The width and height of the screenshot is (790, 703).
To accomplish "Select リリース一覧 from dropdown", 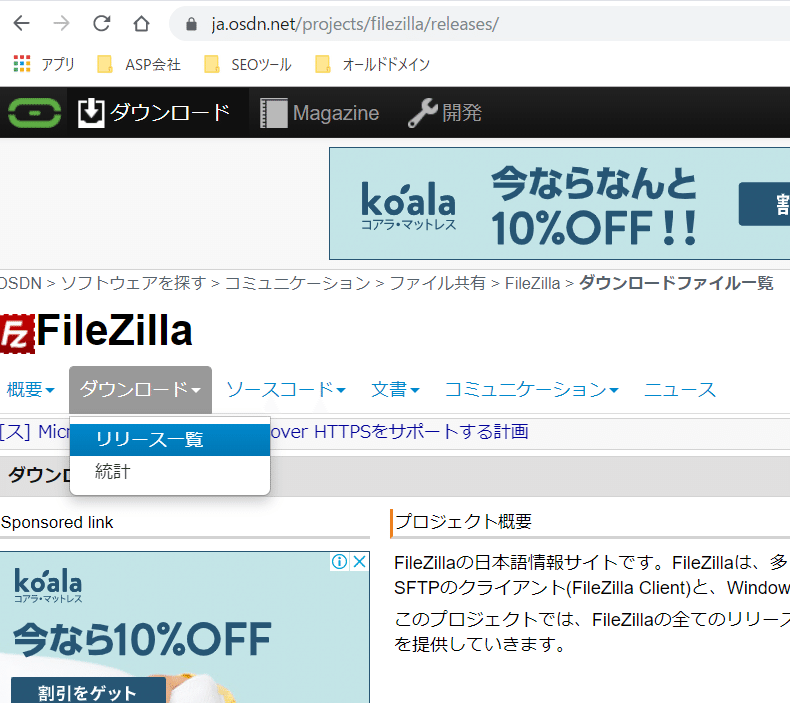I will (x=170, y=440).
